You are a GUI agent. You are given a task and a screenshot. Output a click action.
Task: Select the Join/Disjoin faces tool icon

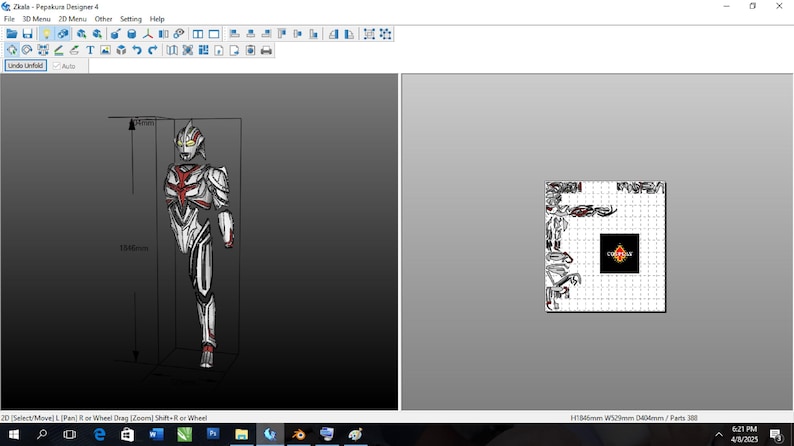click(x=43, y=50)
